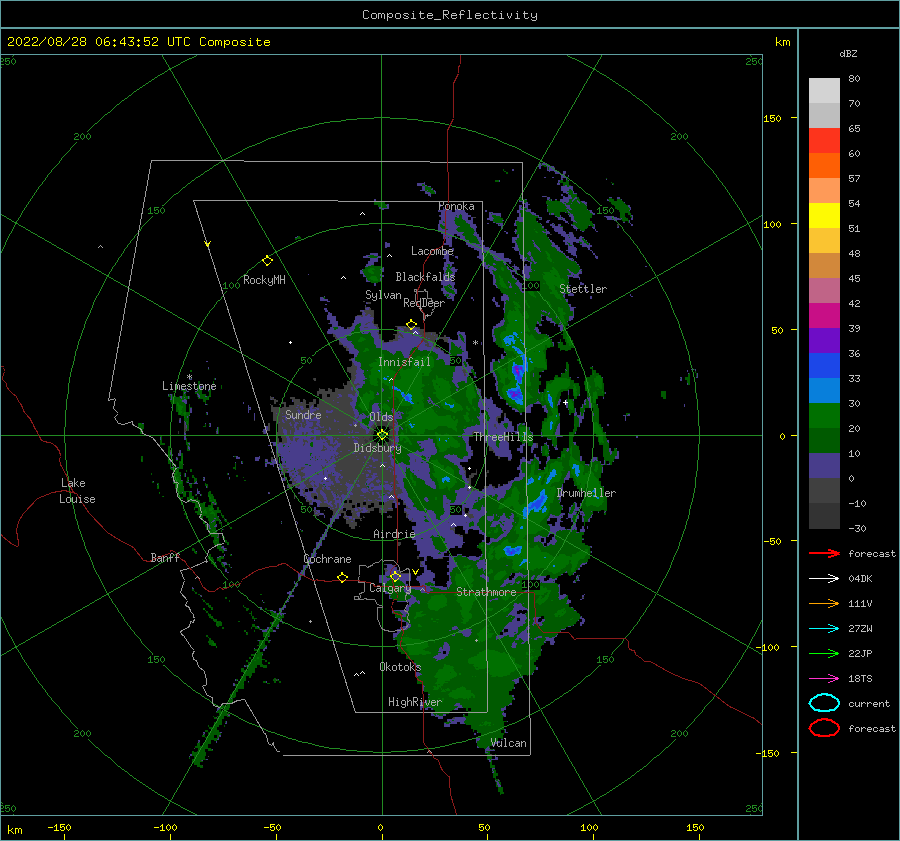Click the Lake Louise label
Image resolution: width=900 pixels, height=841 pixels.
77,491
